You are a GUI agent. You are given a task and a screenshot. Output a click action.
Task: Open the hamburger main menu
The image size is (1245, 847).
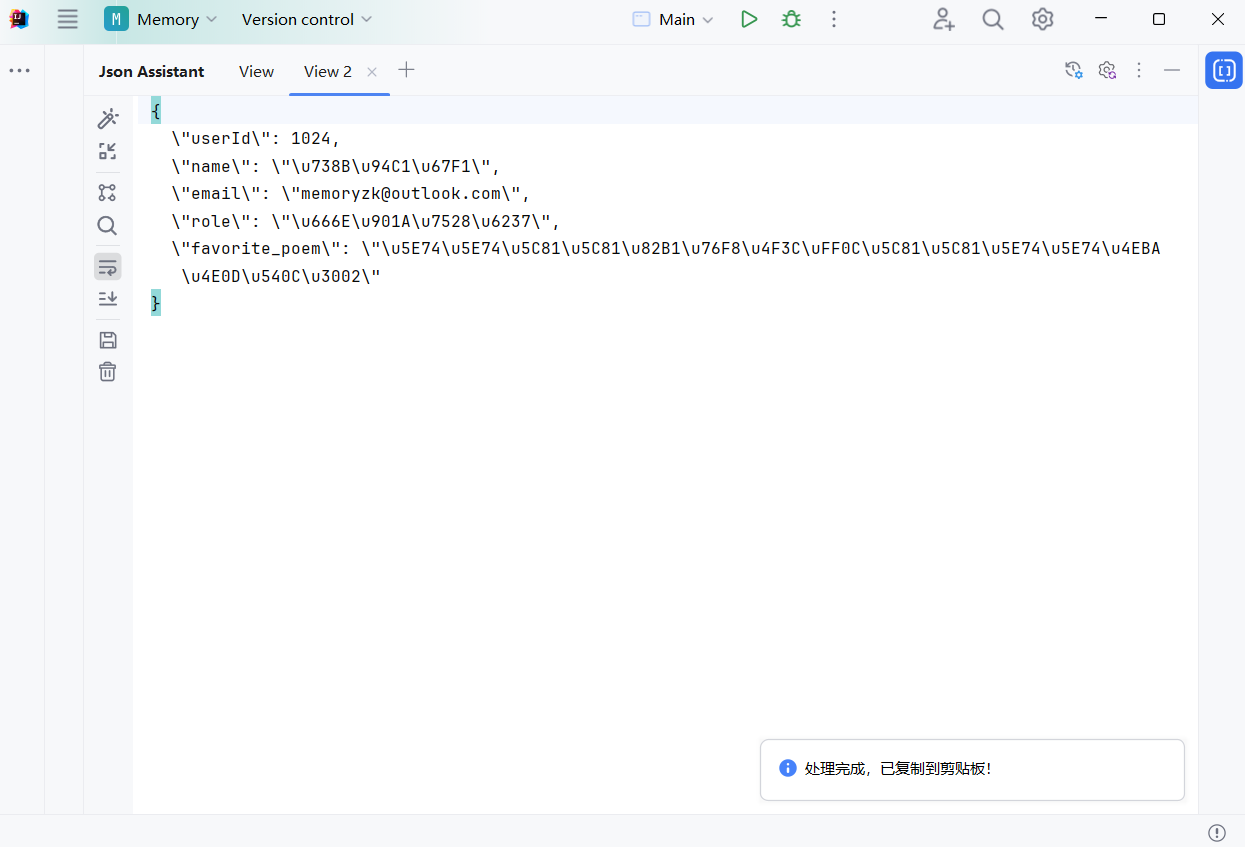(67, 19)
